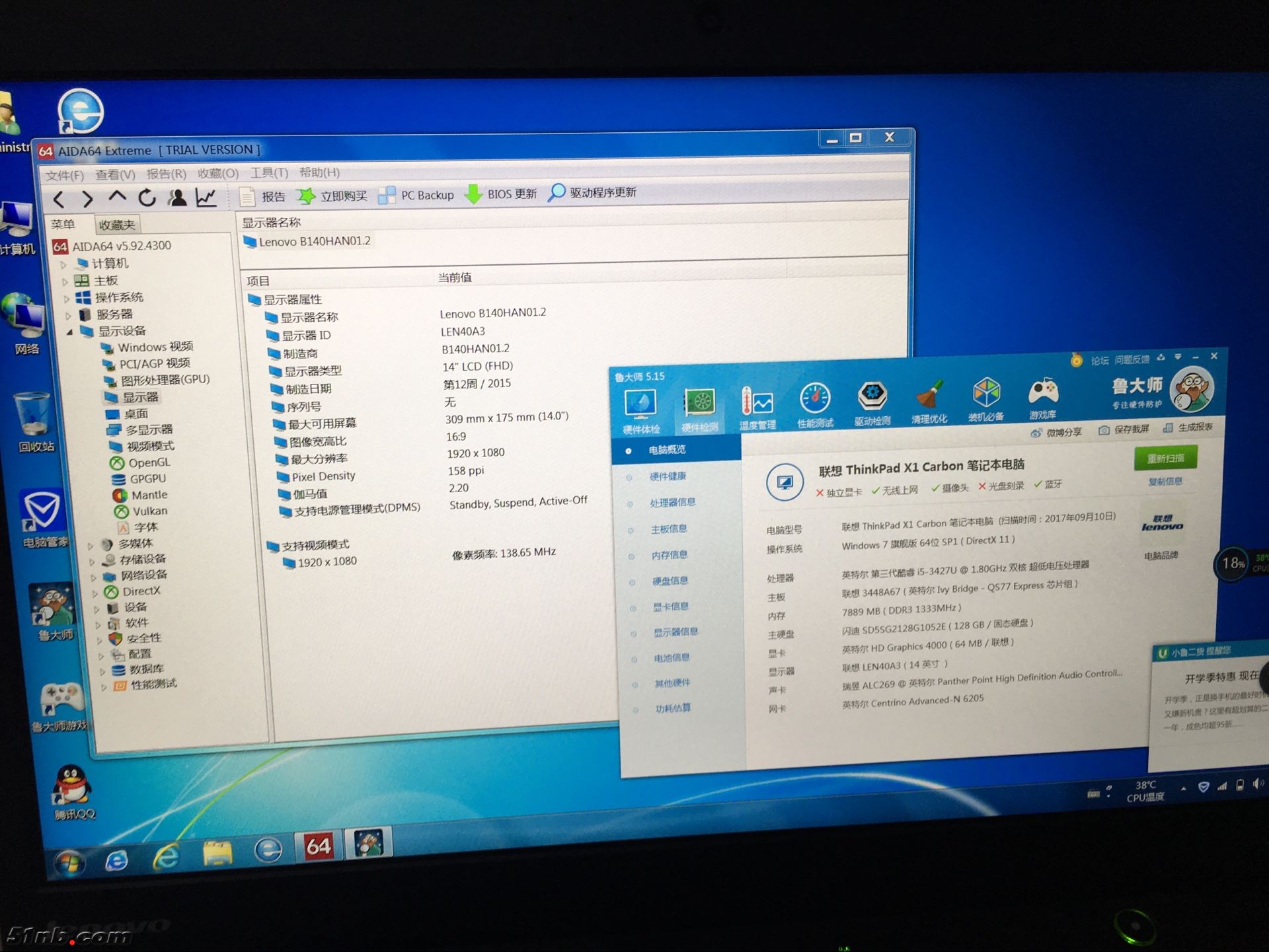Open the 报告(R) menu
Viewport: 1269px width, 952px height.
[x=166, y=174]
